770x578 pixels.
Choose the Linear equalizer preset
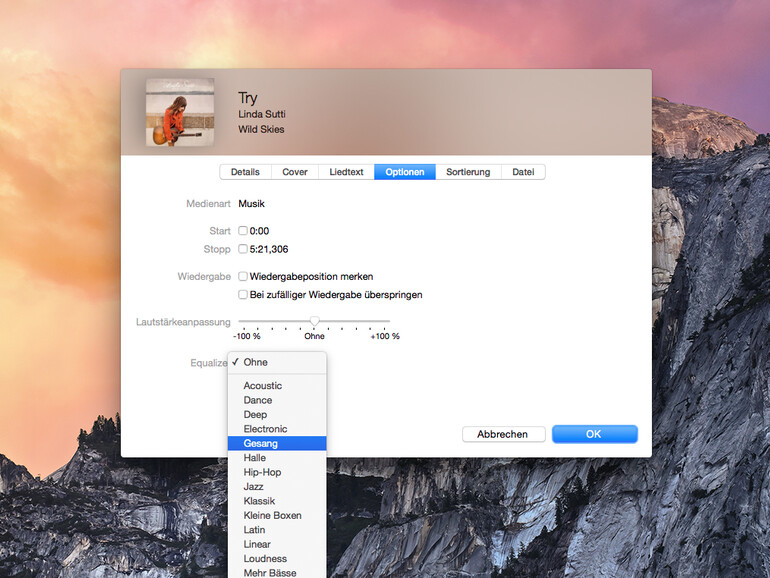click(277, 544)
